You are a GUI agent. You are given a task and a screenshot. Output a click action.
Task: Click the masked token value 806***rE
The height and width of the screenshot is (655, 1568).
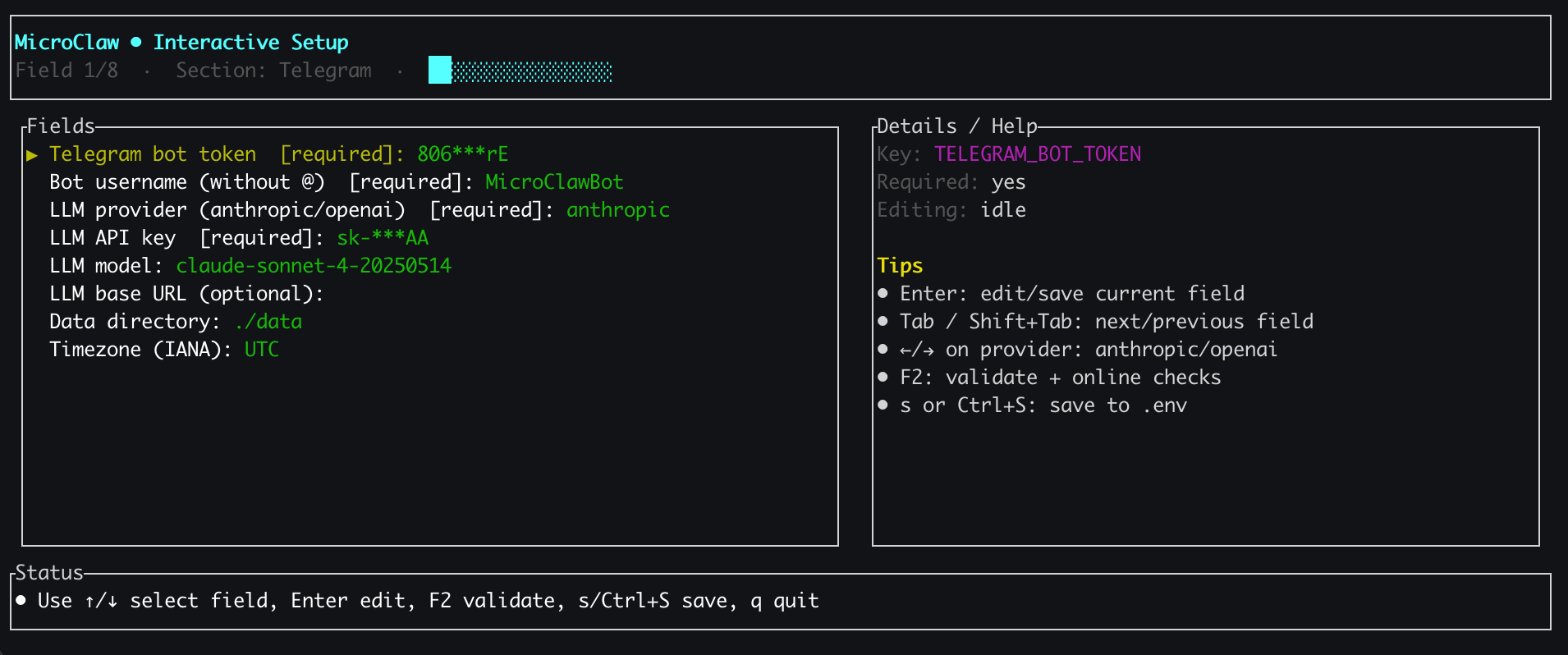[x=461, y=153]
